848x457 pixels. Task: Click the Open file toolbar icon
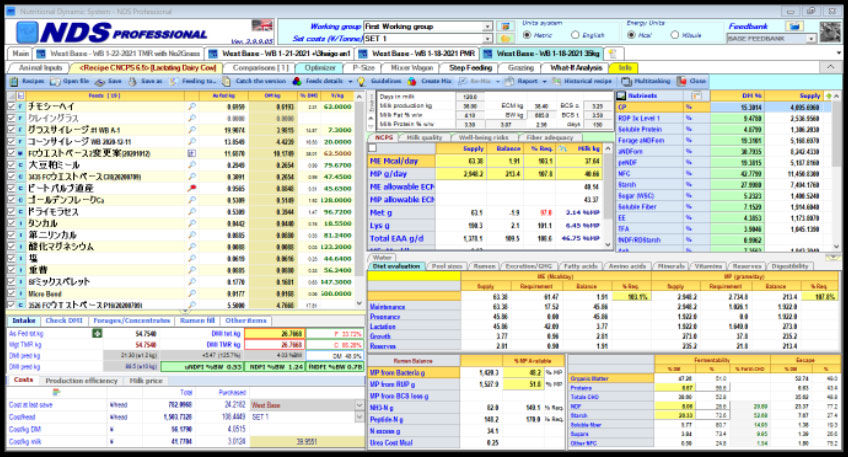click(55, 81)
